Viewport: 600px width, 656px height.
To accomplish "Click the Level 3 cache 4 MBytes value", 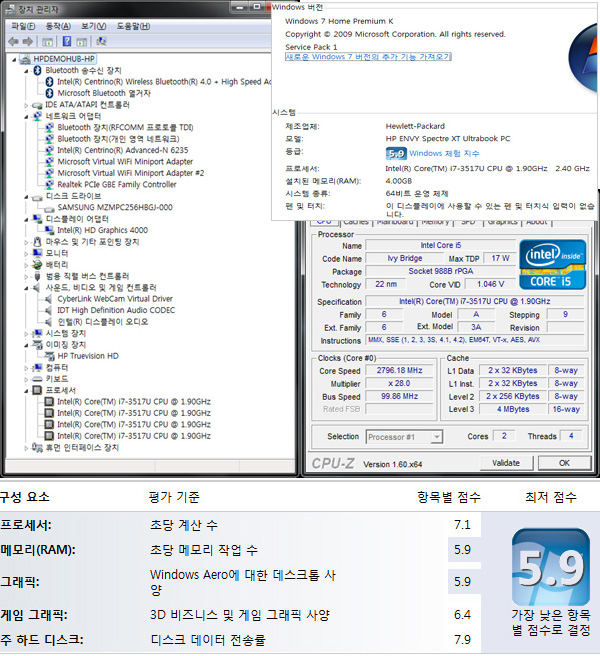I will coord(513,409).
